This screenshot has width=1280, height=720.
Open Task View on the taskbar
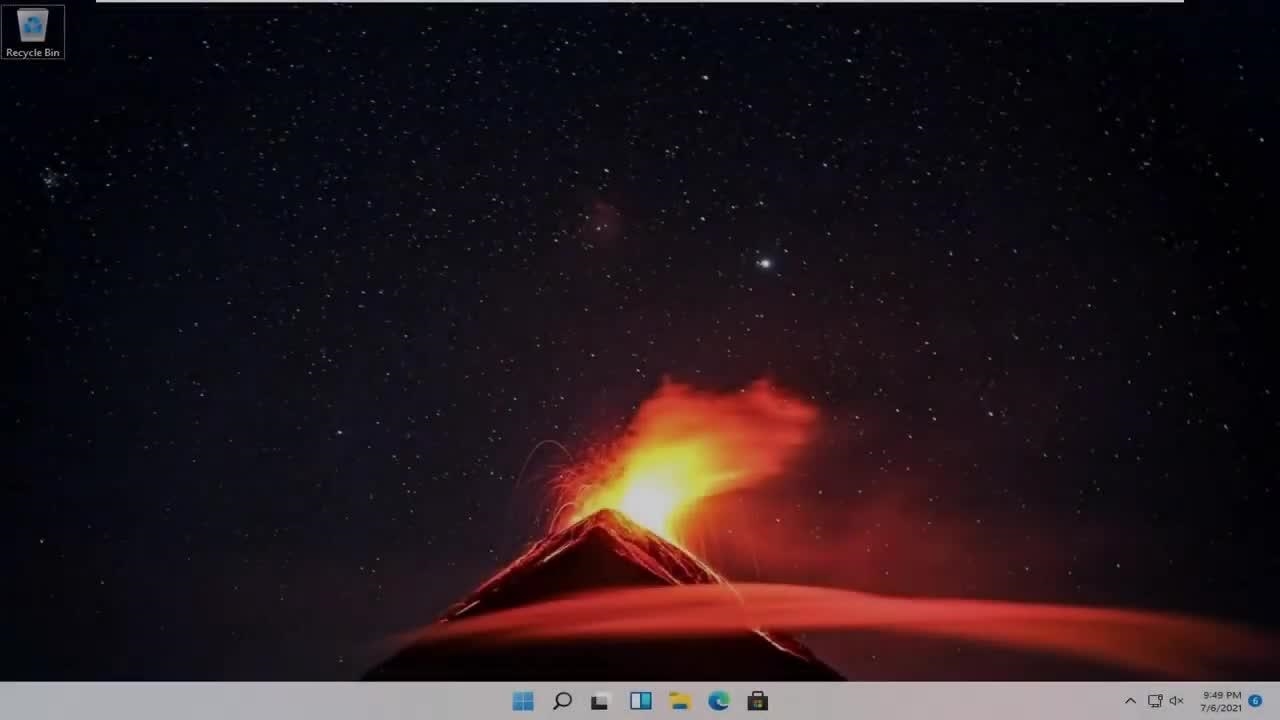[600, 701]
